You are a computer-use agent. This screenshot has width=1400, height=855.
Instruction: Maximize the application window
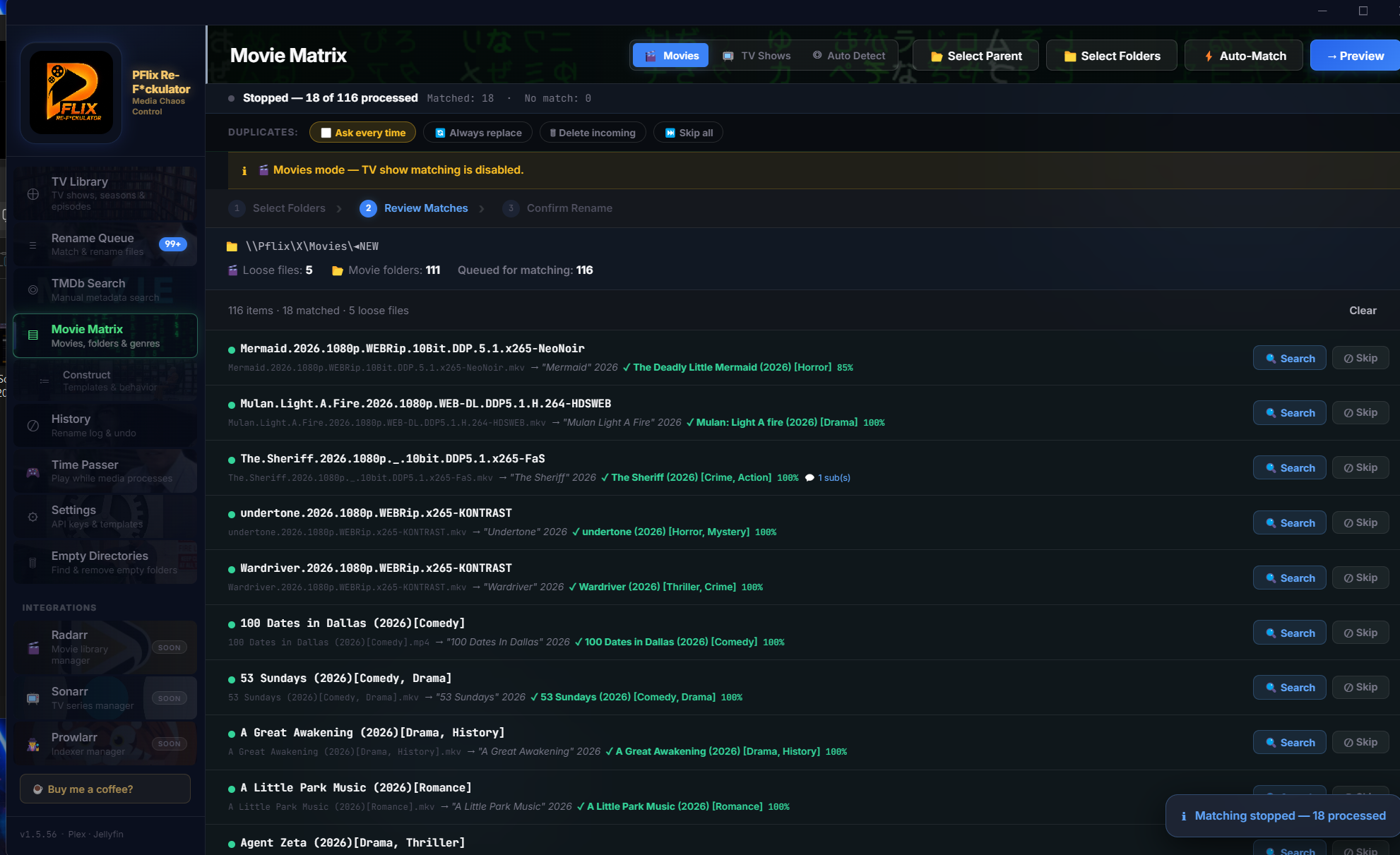[x=1363, y=11]
